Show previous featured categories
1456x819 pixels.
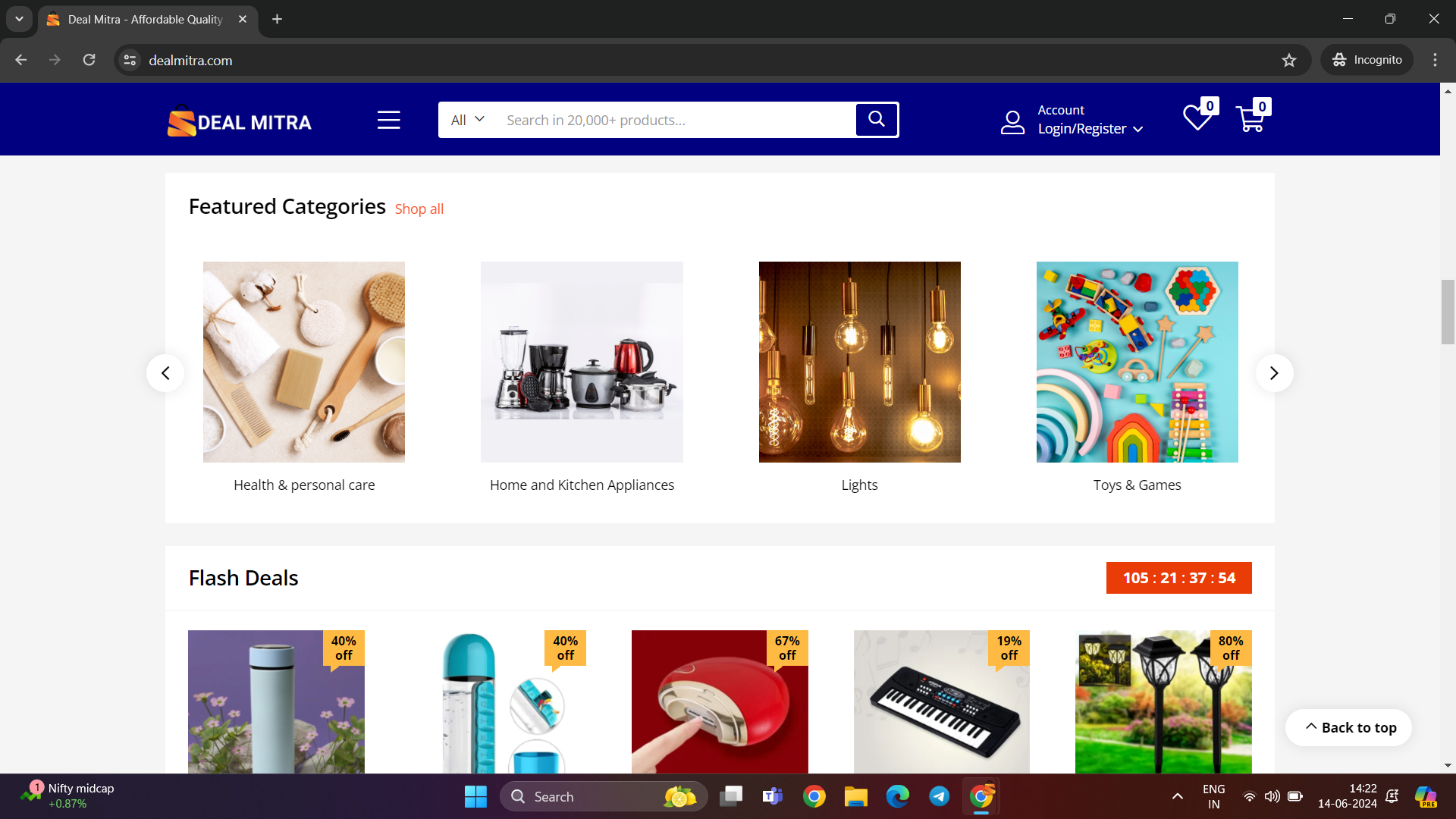click(165, 373)
